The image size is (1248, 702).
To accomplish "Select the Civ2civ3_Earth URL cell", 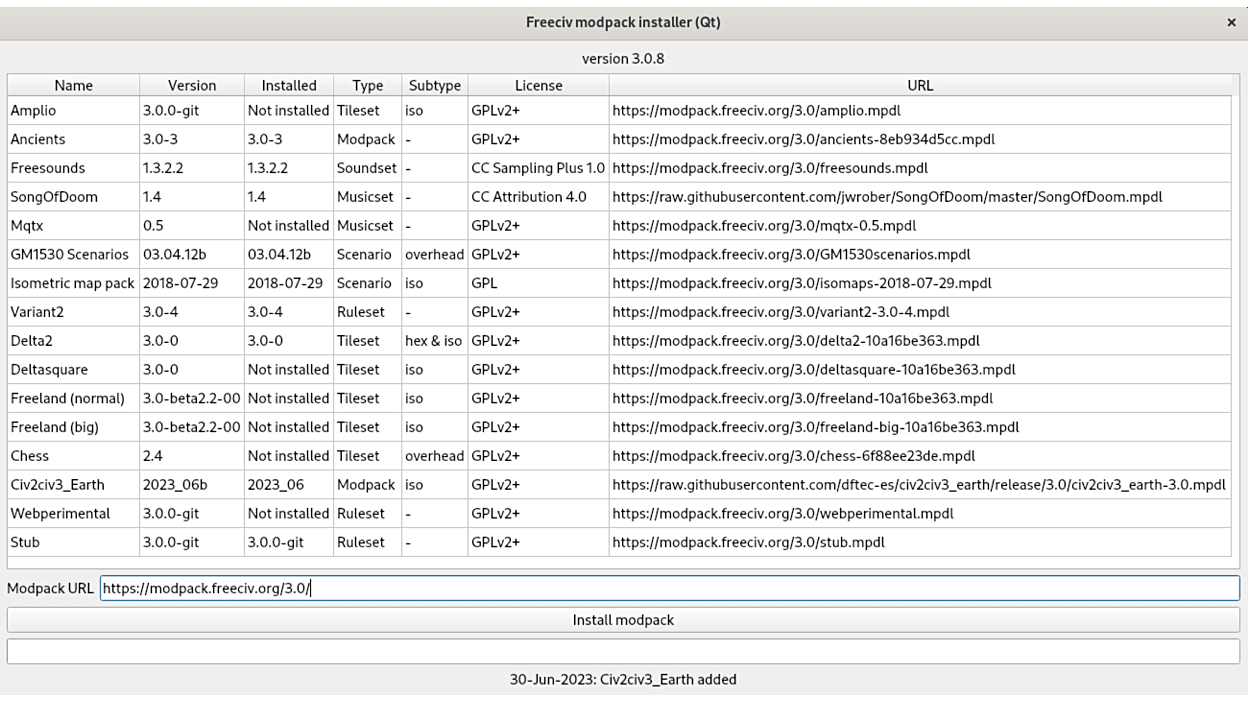I will (x=918, y=485).
